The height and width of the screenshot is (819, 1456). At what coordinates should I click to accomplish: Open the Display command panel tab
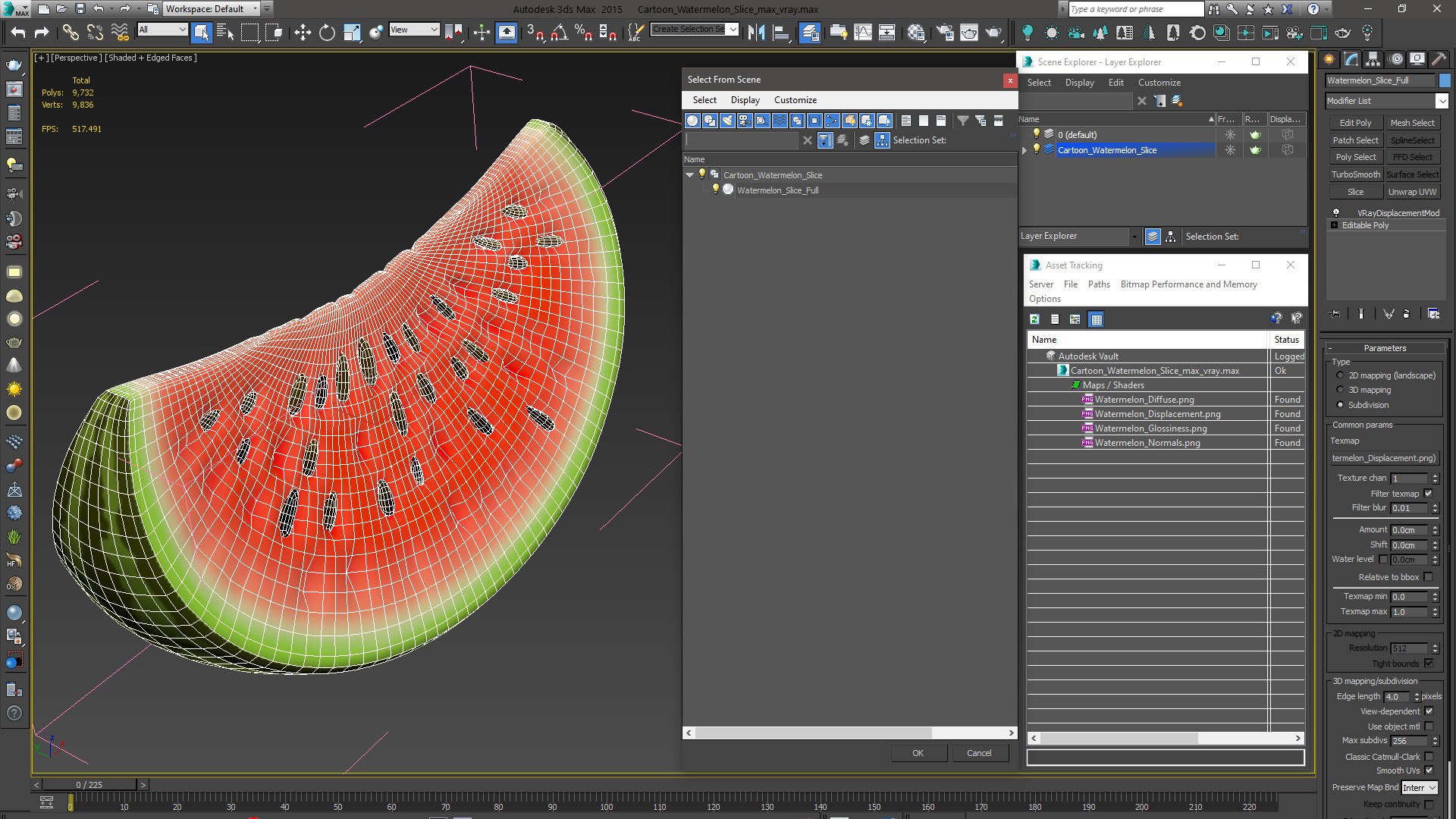pos(1417,59)
